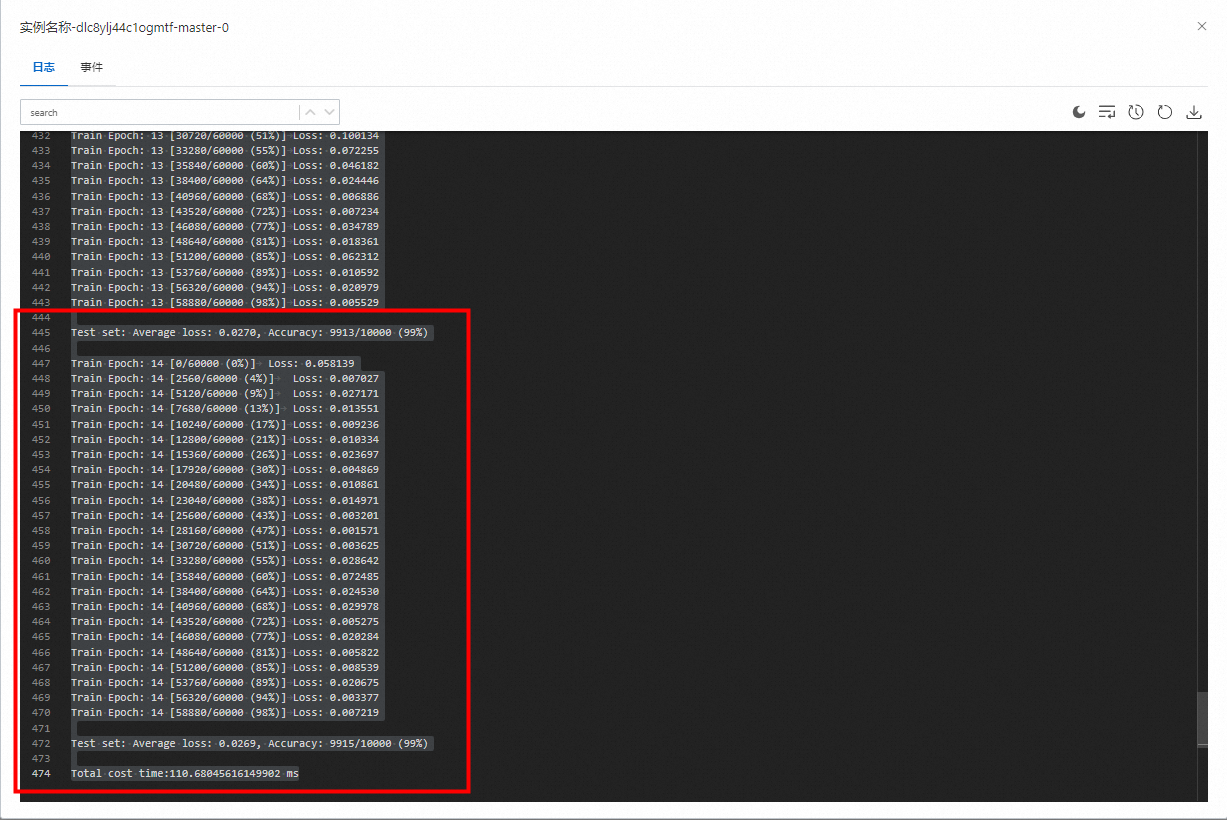Viewport: 1227px width, 820px height.
Task: Click Train Epoch 14 first log line
Action: click(x=215, y=363)
